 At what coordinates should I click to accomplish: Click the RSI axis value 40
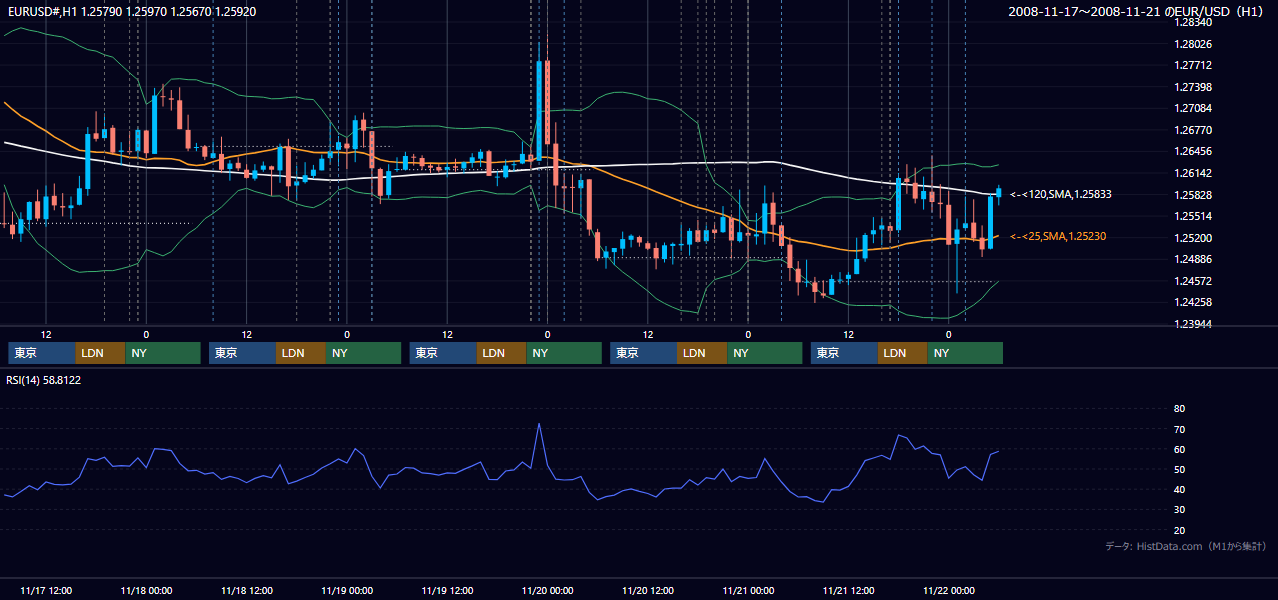point(1179,490)
